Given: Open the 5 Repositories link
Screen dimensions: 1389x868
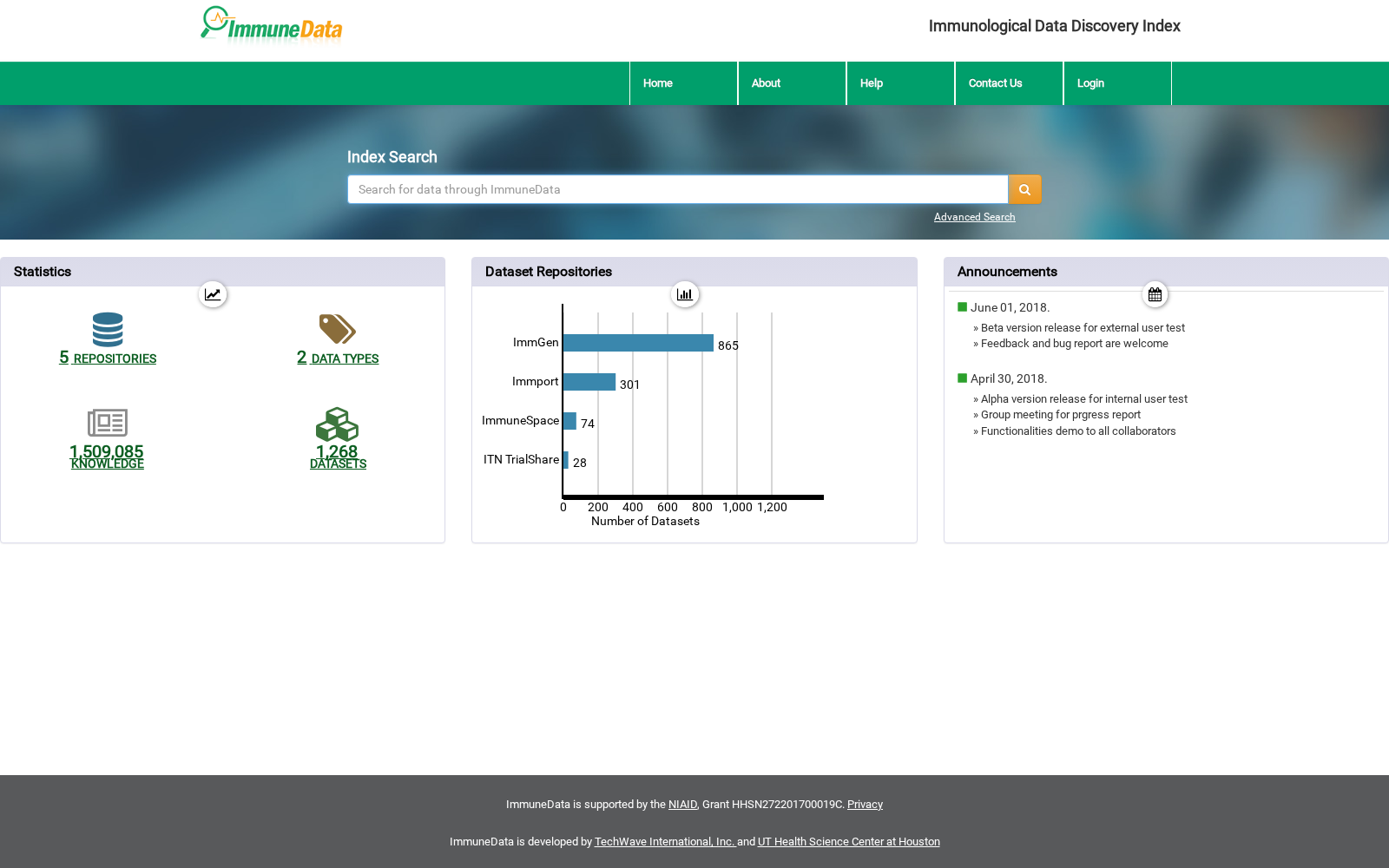Looking at the screenshot, I should pos(108,358).
